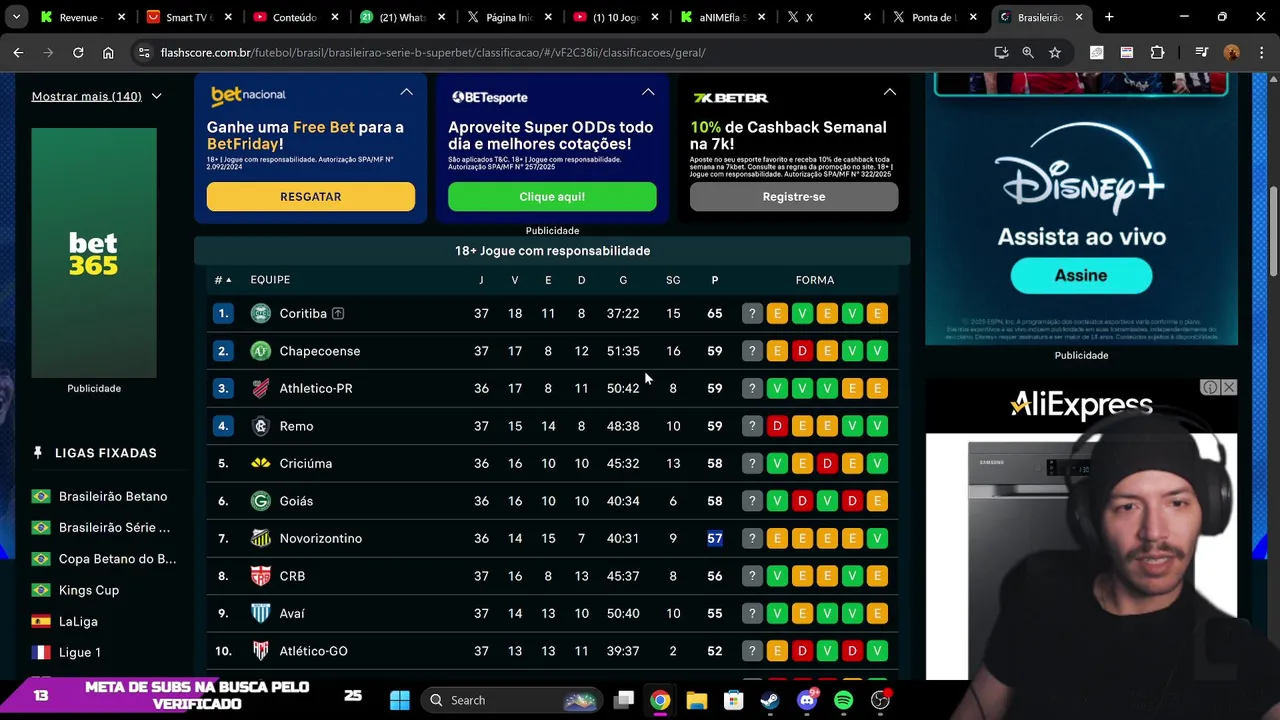
Task: Click the Windows taskbar Search box
Action: point(513,700)
